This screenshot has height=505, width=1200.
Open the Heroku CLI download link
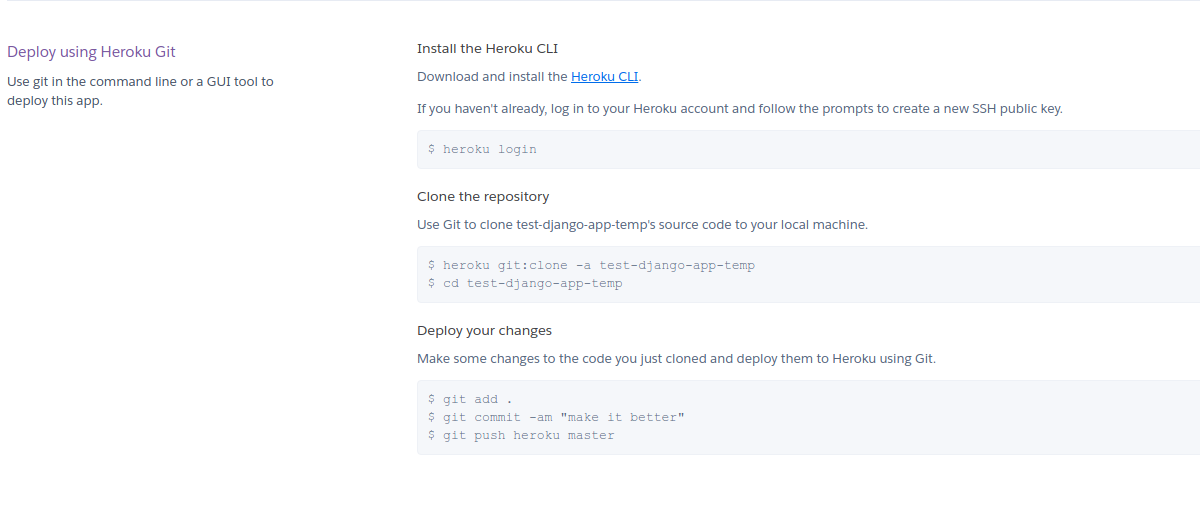[605, 76]
